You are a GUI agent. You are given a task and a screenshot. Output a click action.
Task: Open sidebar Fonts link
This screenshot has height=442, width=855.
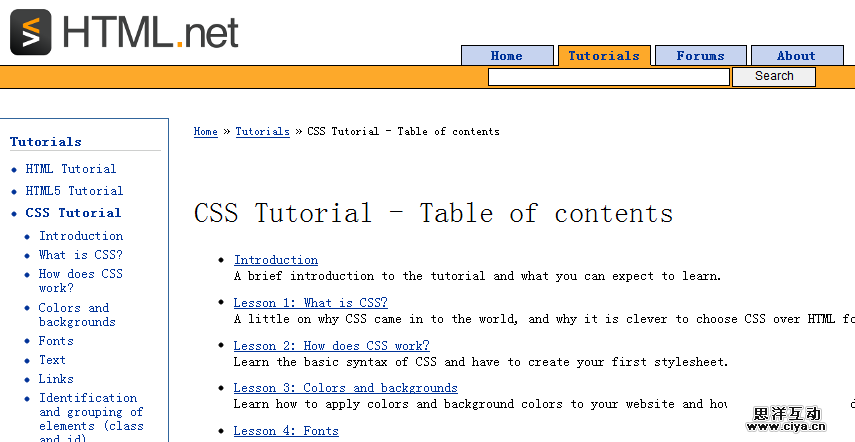click(56, 341)
